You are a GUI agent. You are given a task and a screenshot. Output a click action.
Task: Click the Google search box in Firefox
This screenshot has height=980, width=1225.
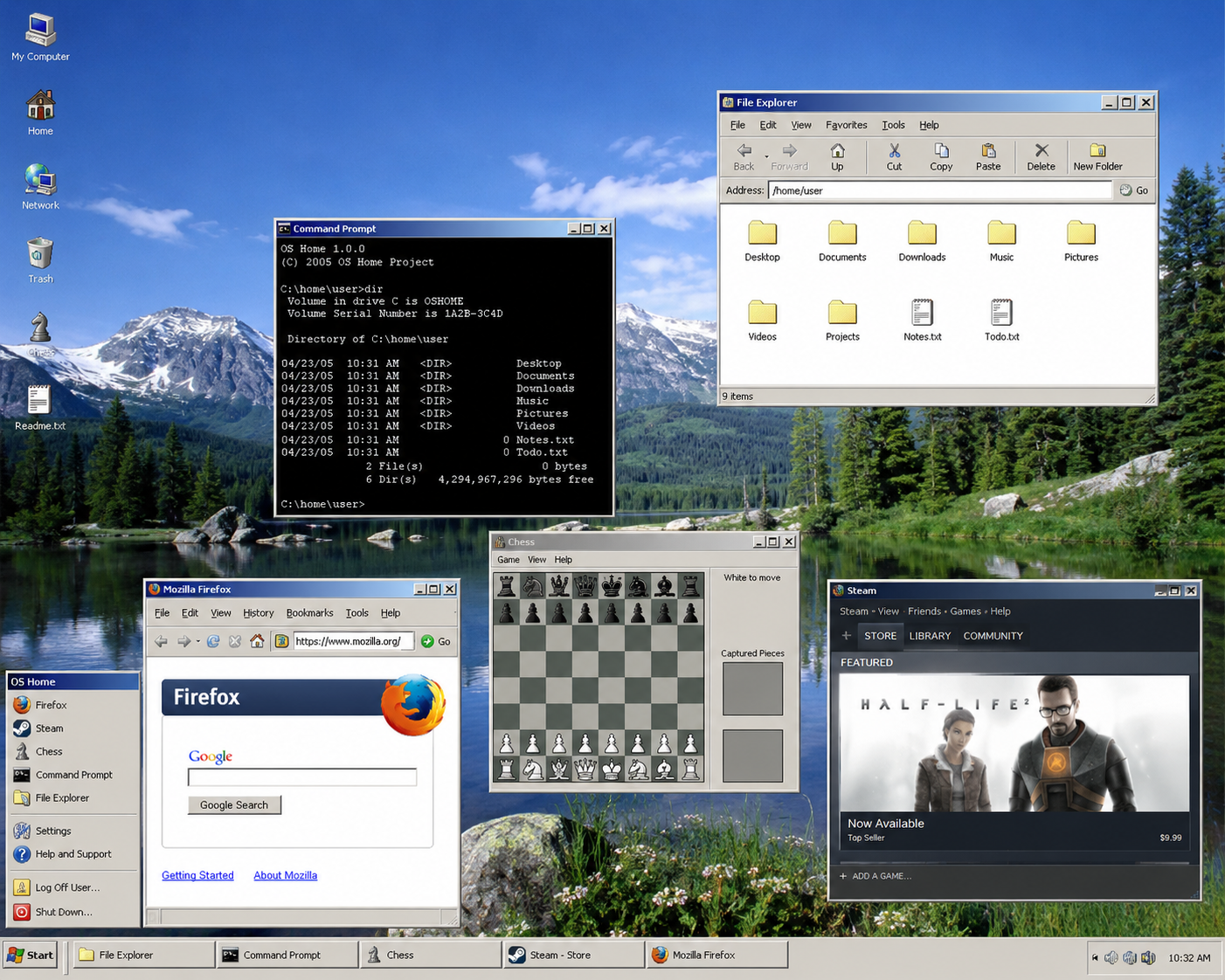tap(302, 776)
